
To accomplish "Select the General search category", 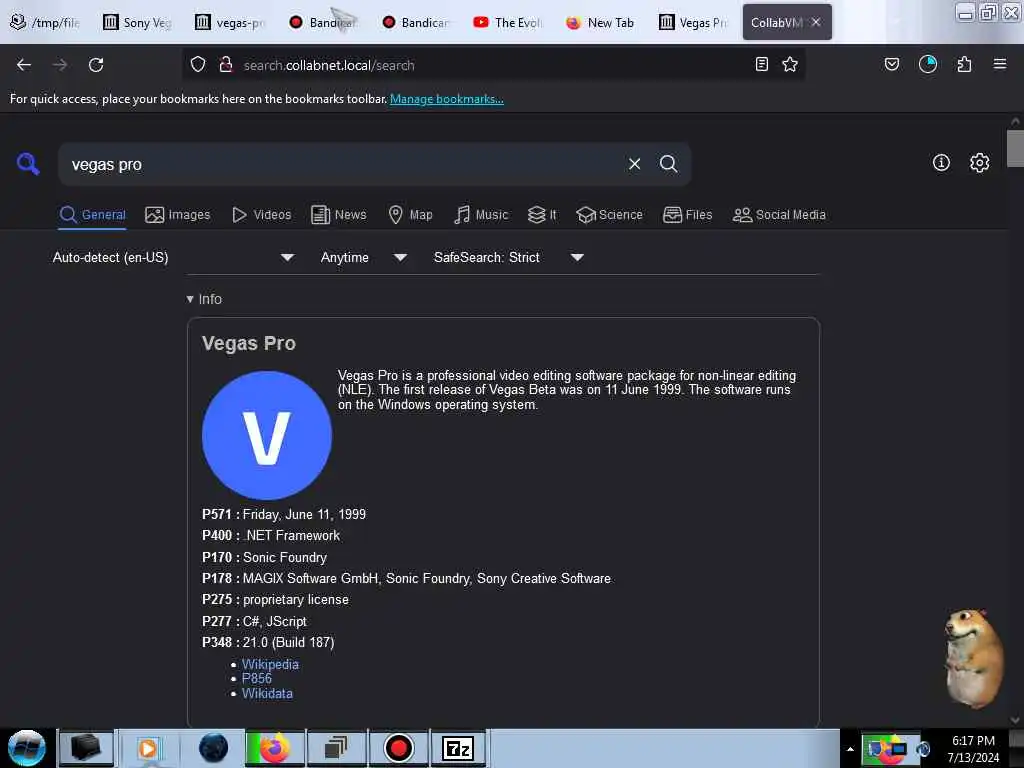I will coord(93,214).
